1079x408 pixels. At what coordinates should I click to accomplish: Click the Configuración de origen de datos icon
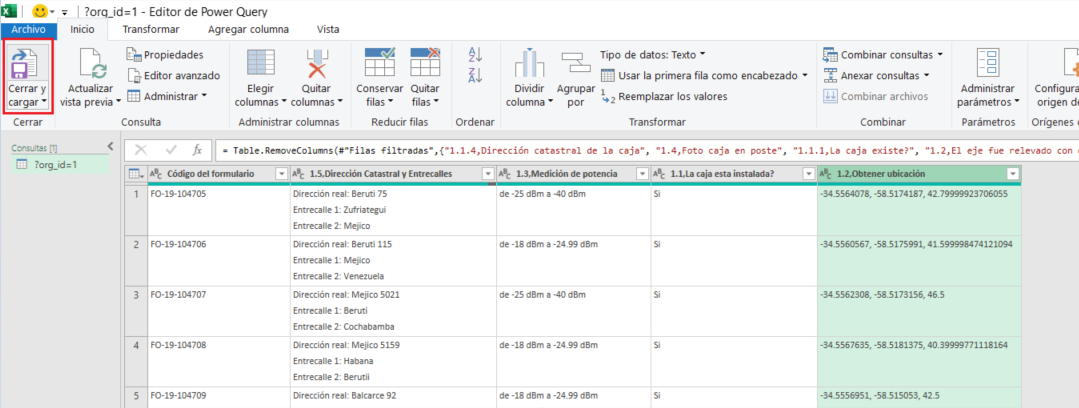[1072, 64]
